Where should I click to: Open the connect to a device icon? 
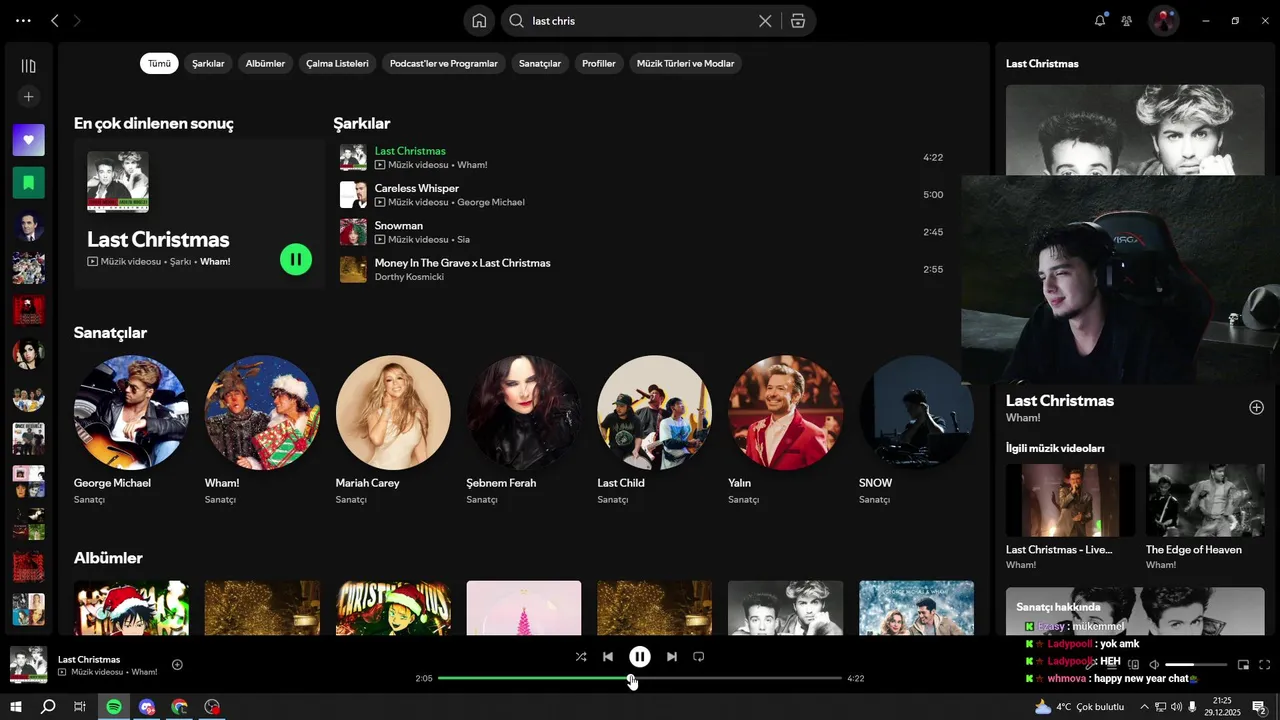pyautogui.click(x=1133, y=665)
